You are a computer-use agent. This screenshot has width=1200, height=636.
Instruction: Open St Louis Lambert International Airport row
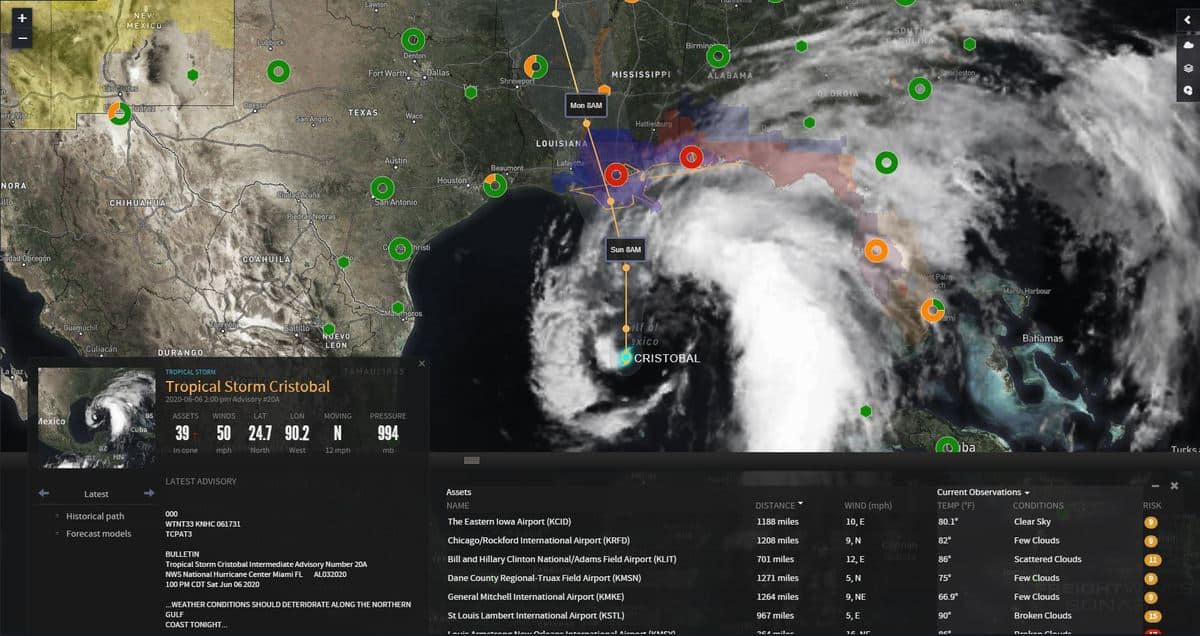(806, 616)
